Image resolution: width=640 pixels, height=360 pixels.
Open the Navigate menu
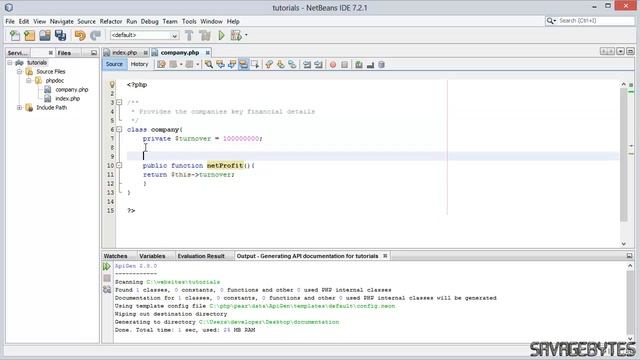pyautogui.click(x=62, y=21)
